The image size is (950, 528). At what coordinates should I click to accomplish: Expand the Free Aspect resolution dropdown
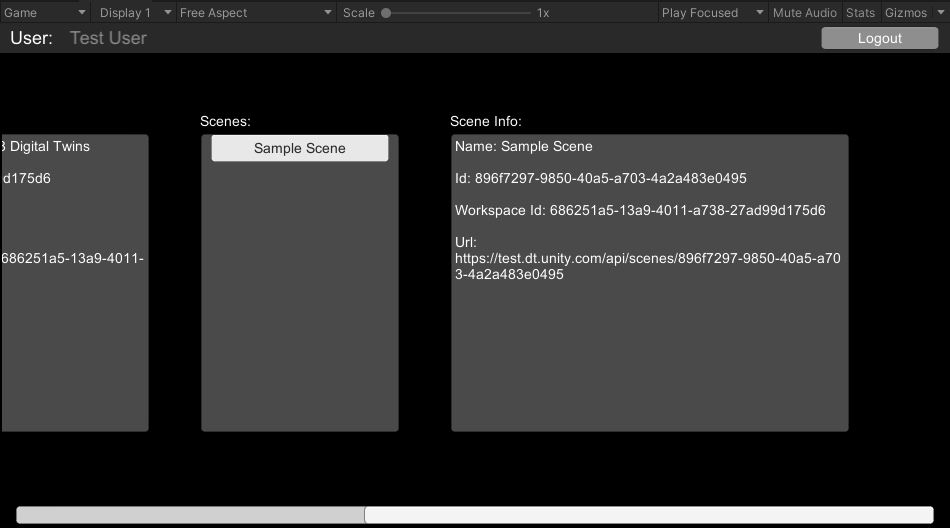coord(256,13)
